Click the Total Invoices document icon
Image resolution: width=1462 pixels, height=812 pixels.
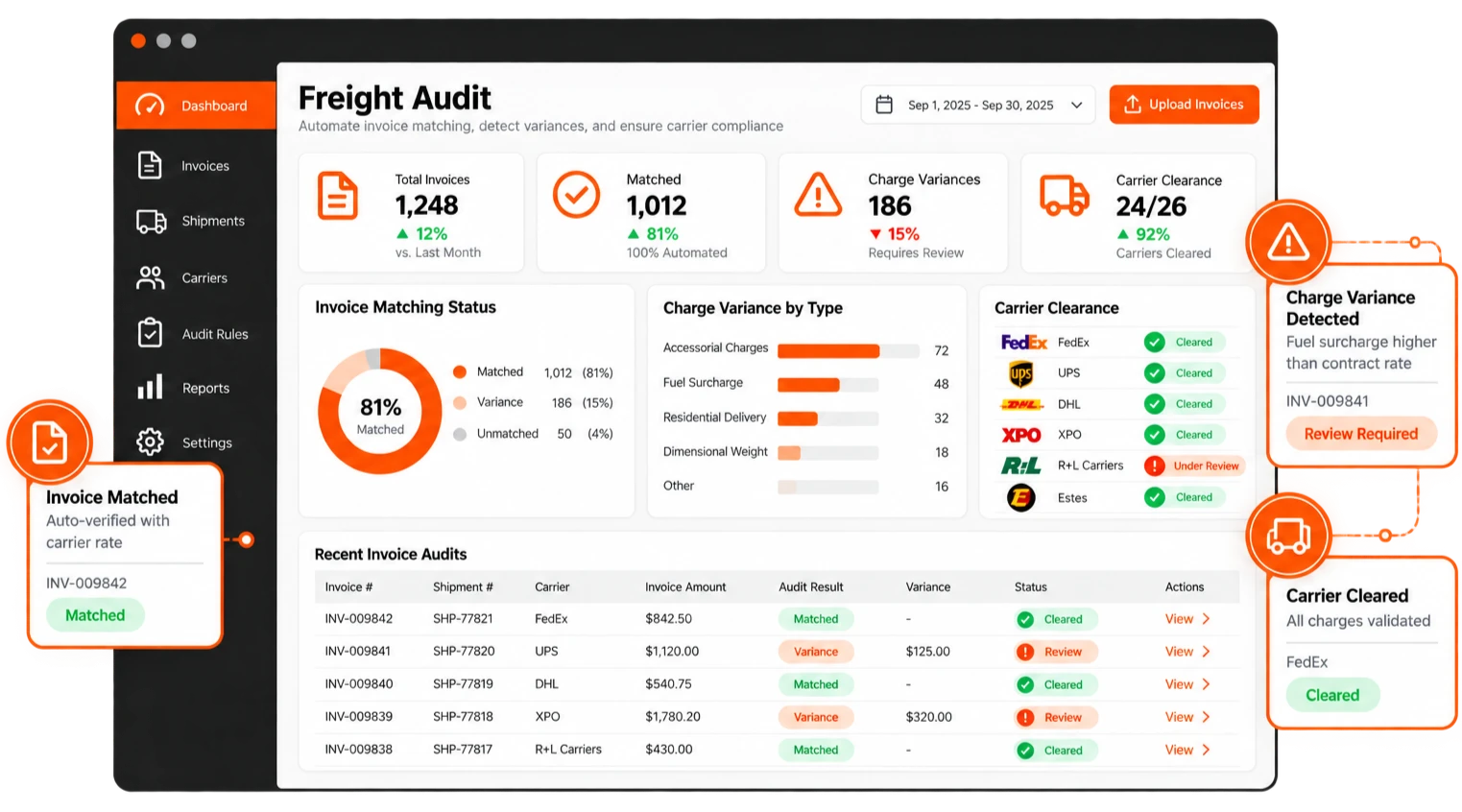click(338, 196)
